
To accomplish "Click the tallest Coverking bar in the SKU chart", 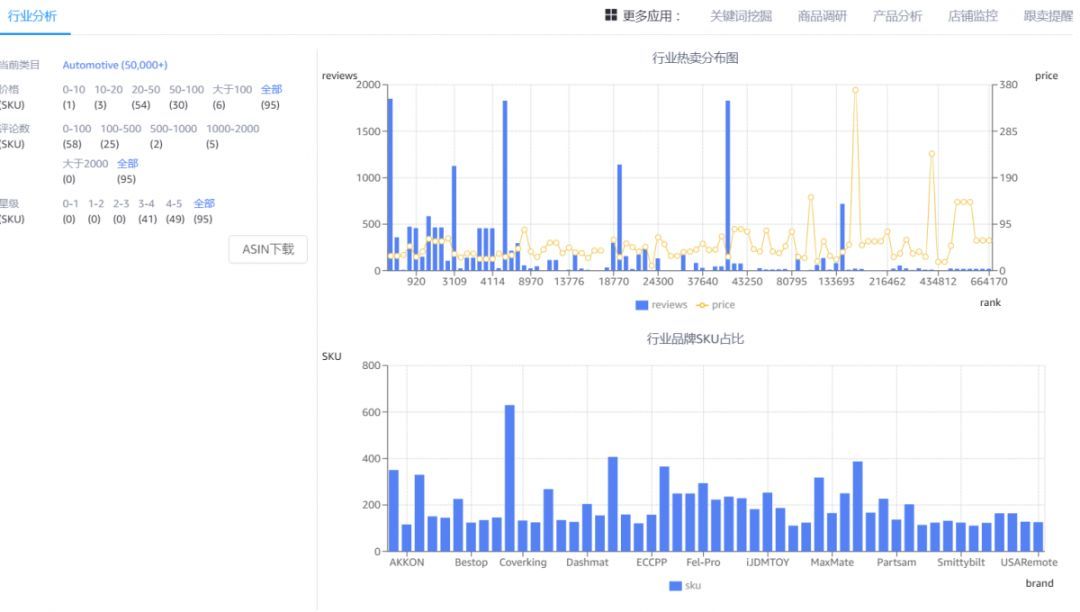I will (x=510, y=478).
